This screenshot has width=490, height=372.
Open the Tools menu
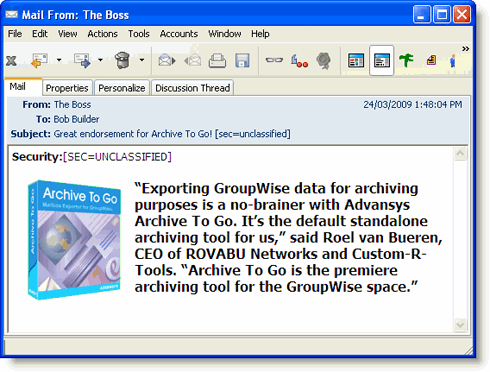[x=139, y=34]
